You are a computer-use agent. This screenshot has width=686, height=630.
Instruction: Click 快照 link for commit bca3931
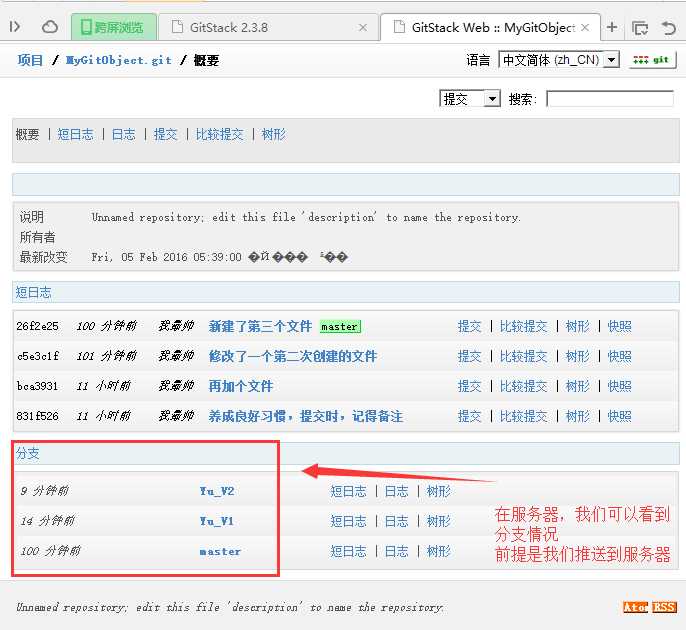point(620,386)
